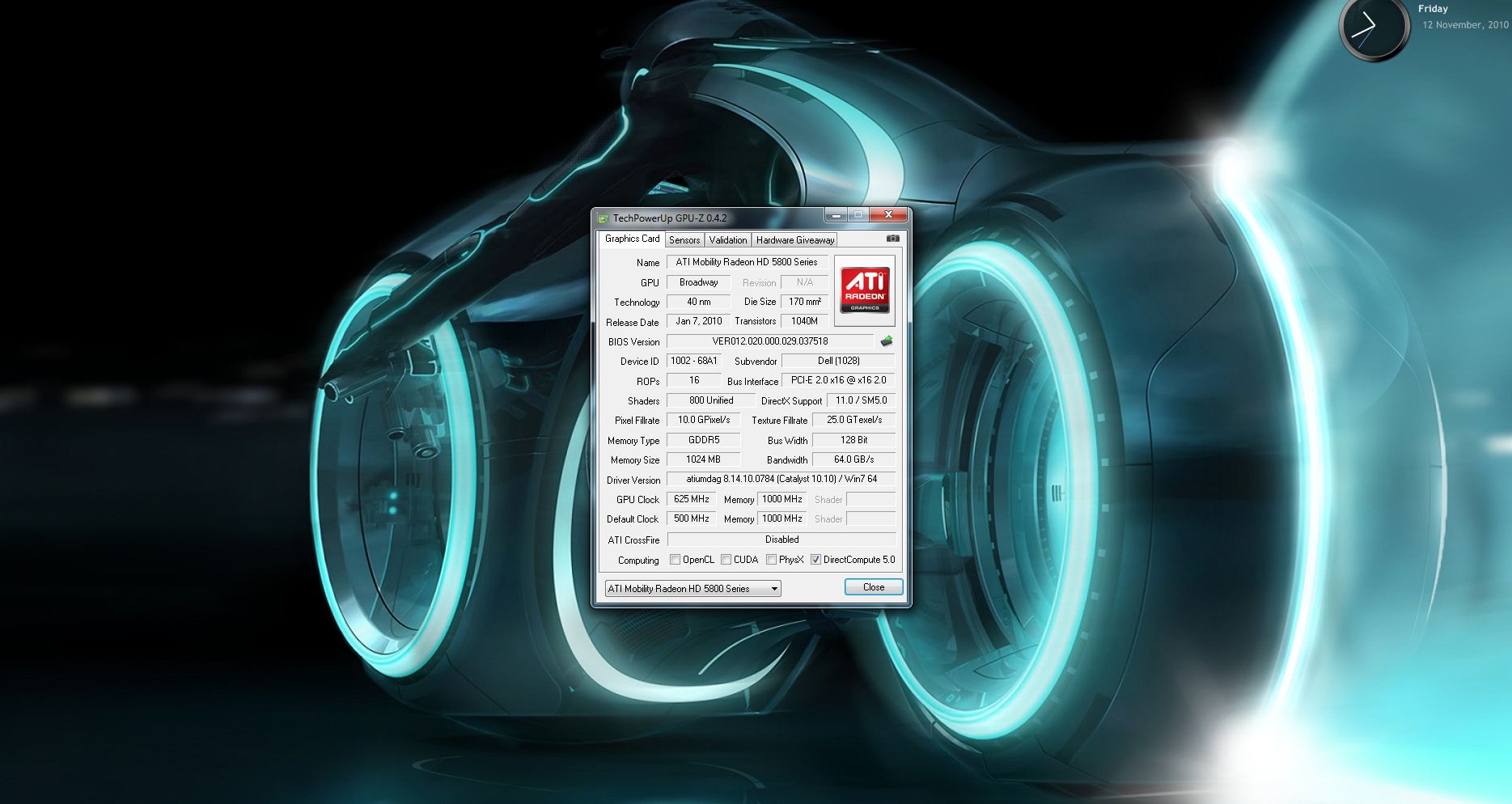This screenshot has height=804, width=1512.
Task: Click the Driver Version field
Action: (781, 479)
